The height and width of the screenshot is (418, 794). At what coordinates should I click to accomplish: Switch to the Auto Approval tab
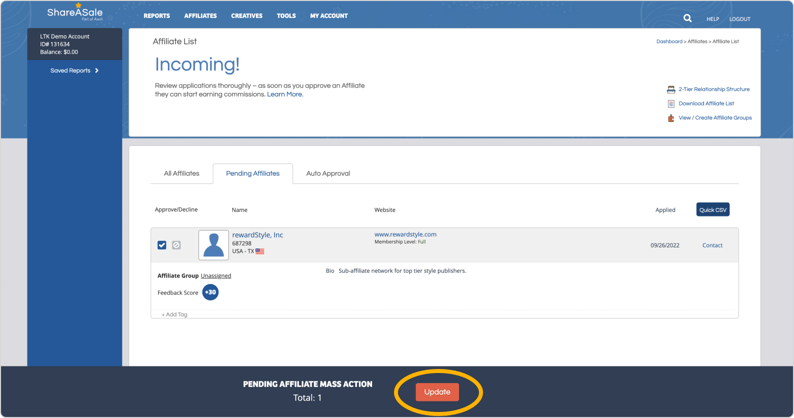click(x=328, y=174)
